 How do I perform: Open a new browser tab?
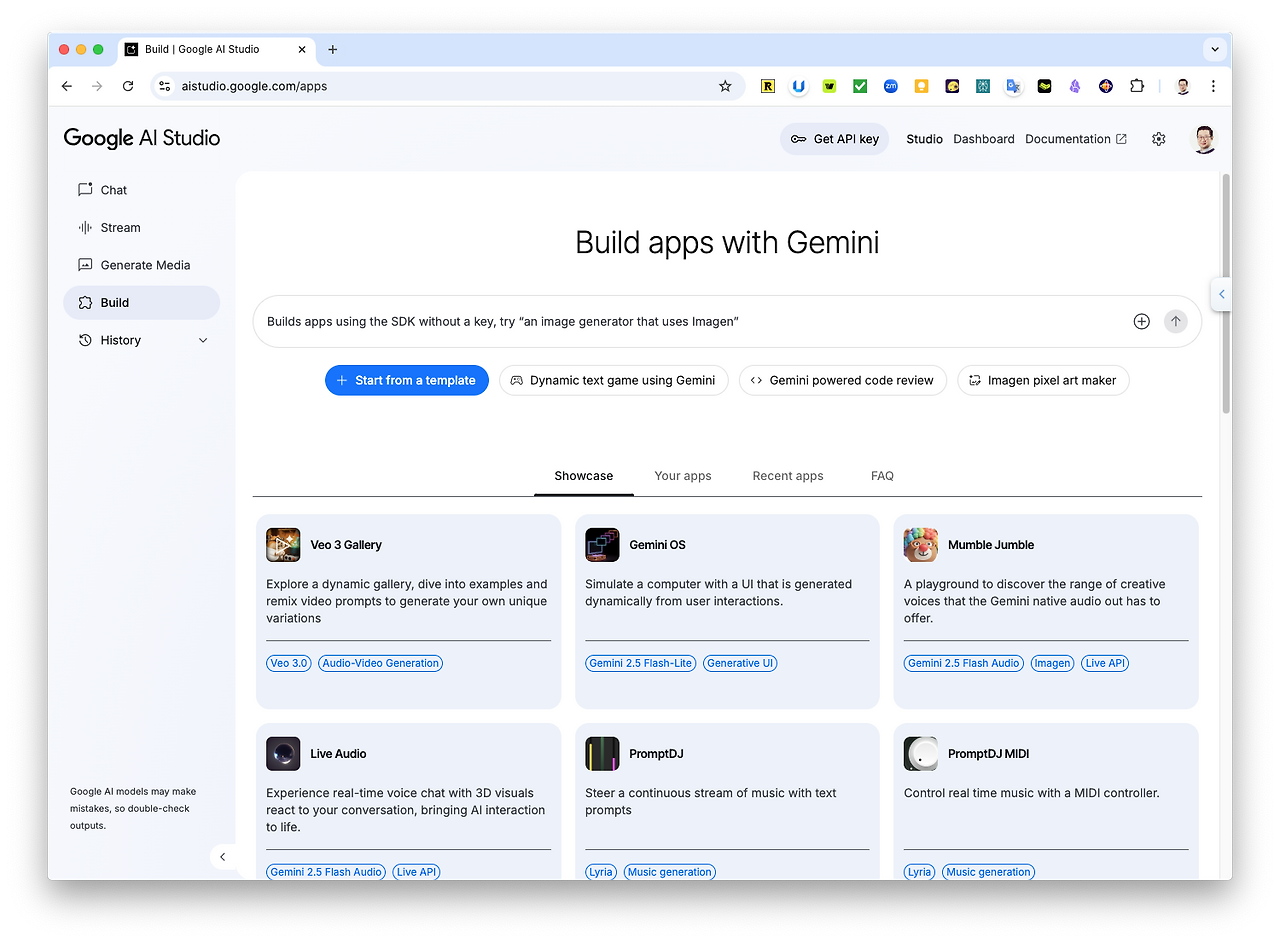click(333, 49)
